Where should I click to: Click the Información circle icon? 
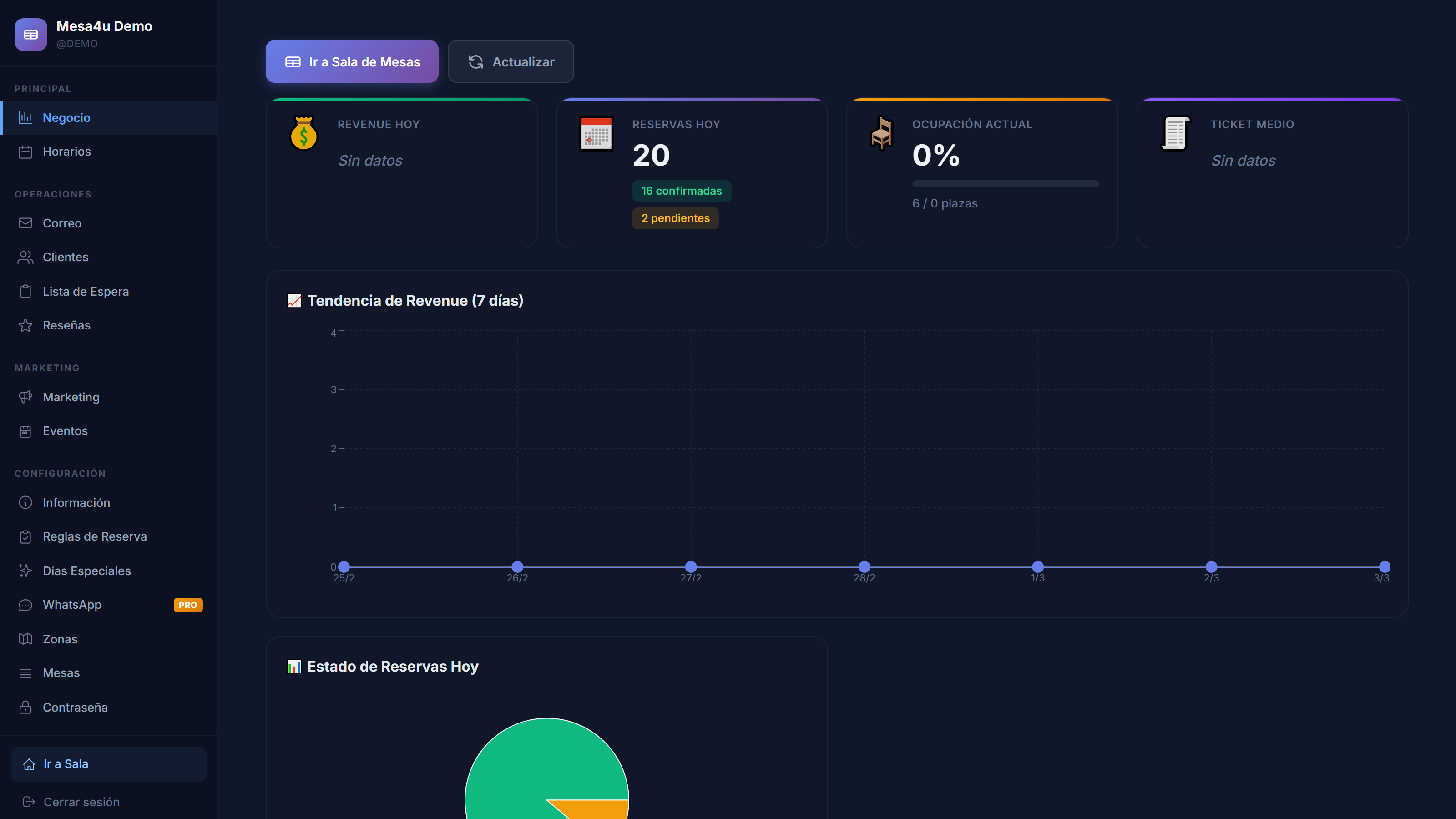pos(25,502)
